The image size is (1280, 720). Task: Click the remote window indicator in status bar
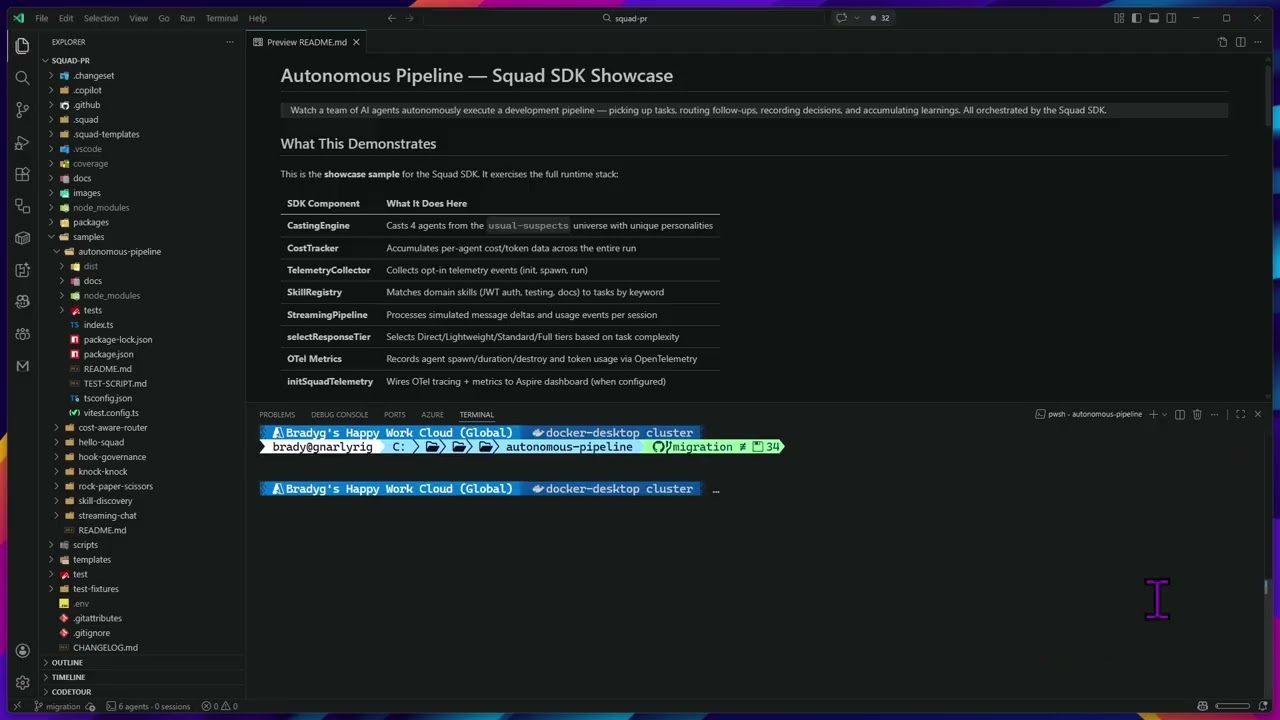(17, 706)
